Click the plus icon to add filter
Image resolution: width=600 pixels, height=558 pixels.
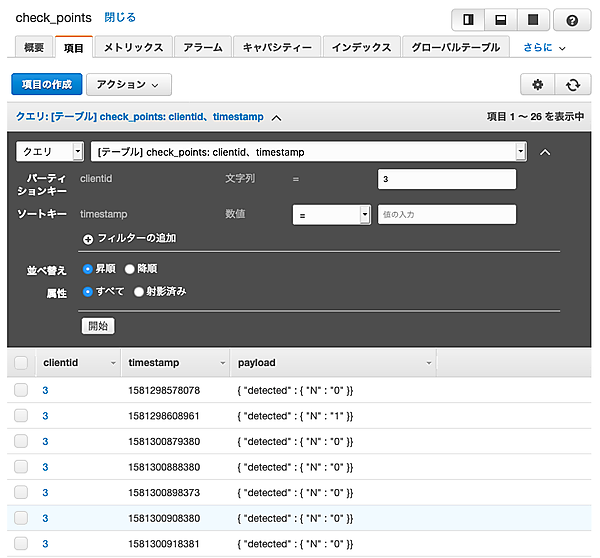(88, 238)
